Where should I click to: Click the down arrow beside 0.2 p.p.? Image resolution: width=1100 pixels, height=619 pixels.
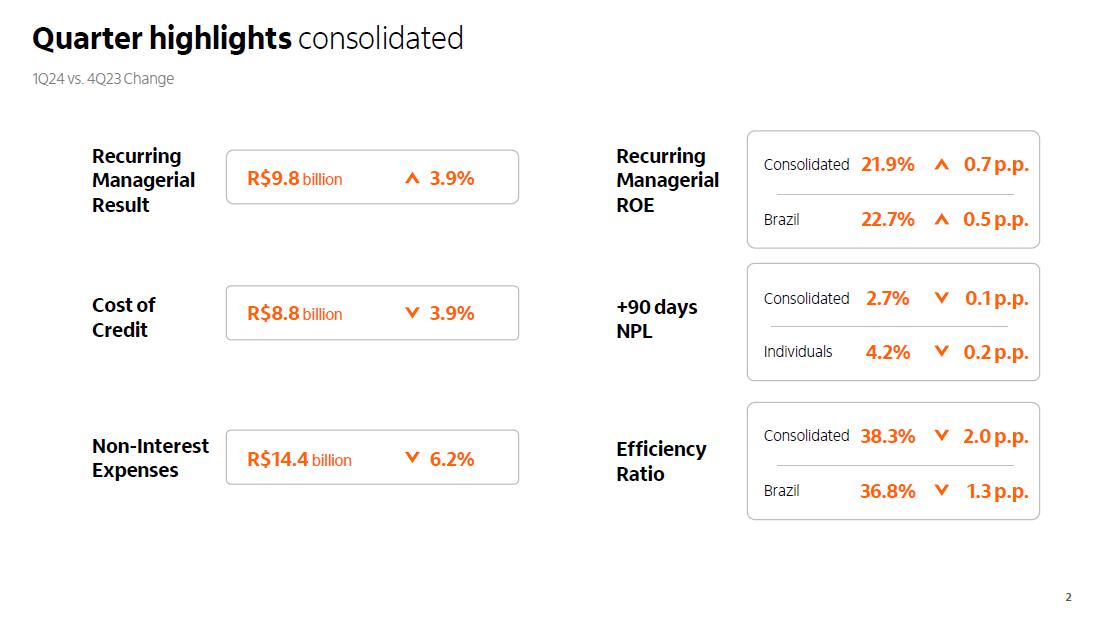[x=941, y=351]
